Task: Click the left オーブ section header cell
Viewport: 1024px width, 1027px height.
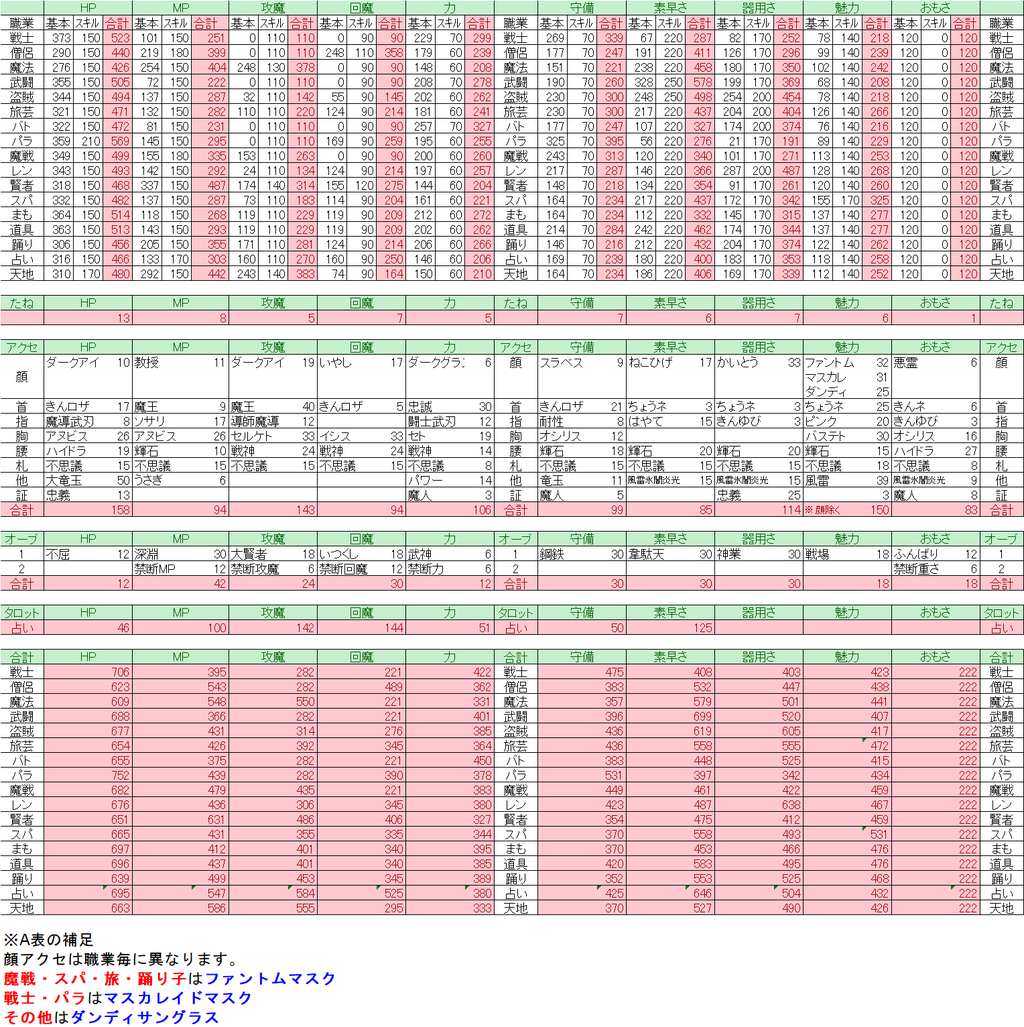Action: pos(22,539)
